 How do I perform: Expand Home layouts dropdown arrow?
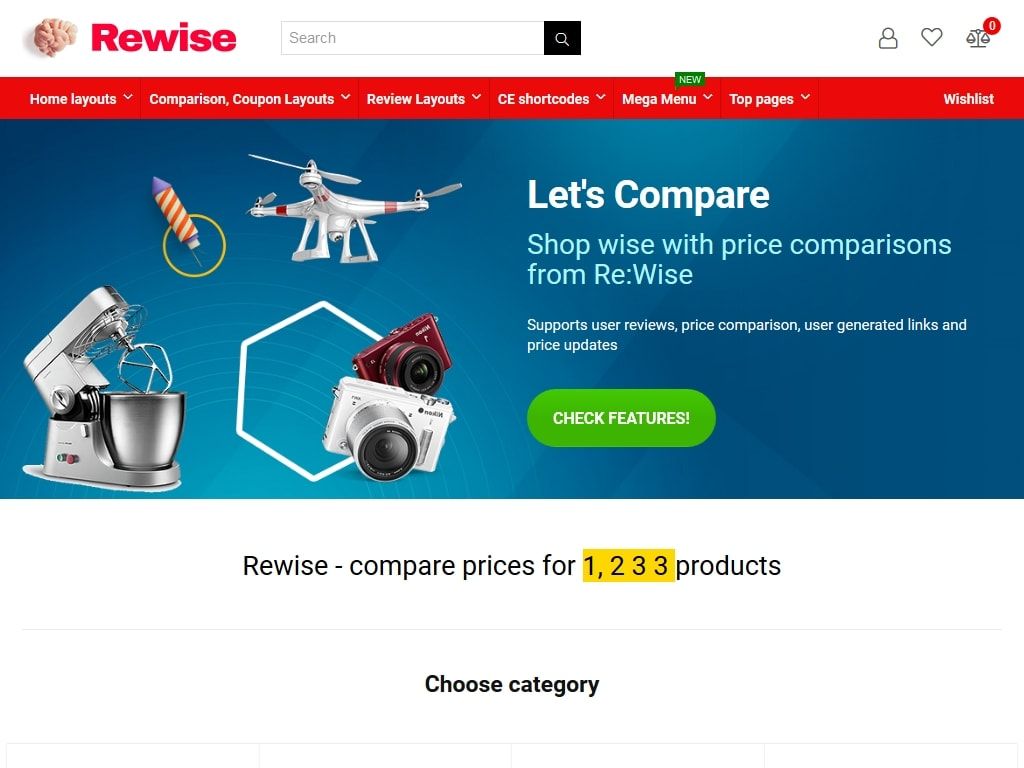(128, 97)
